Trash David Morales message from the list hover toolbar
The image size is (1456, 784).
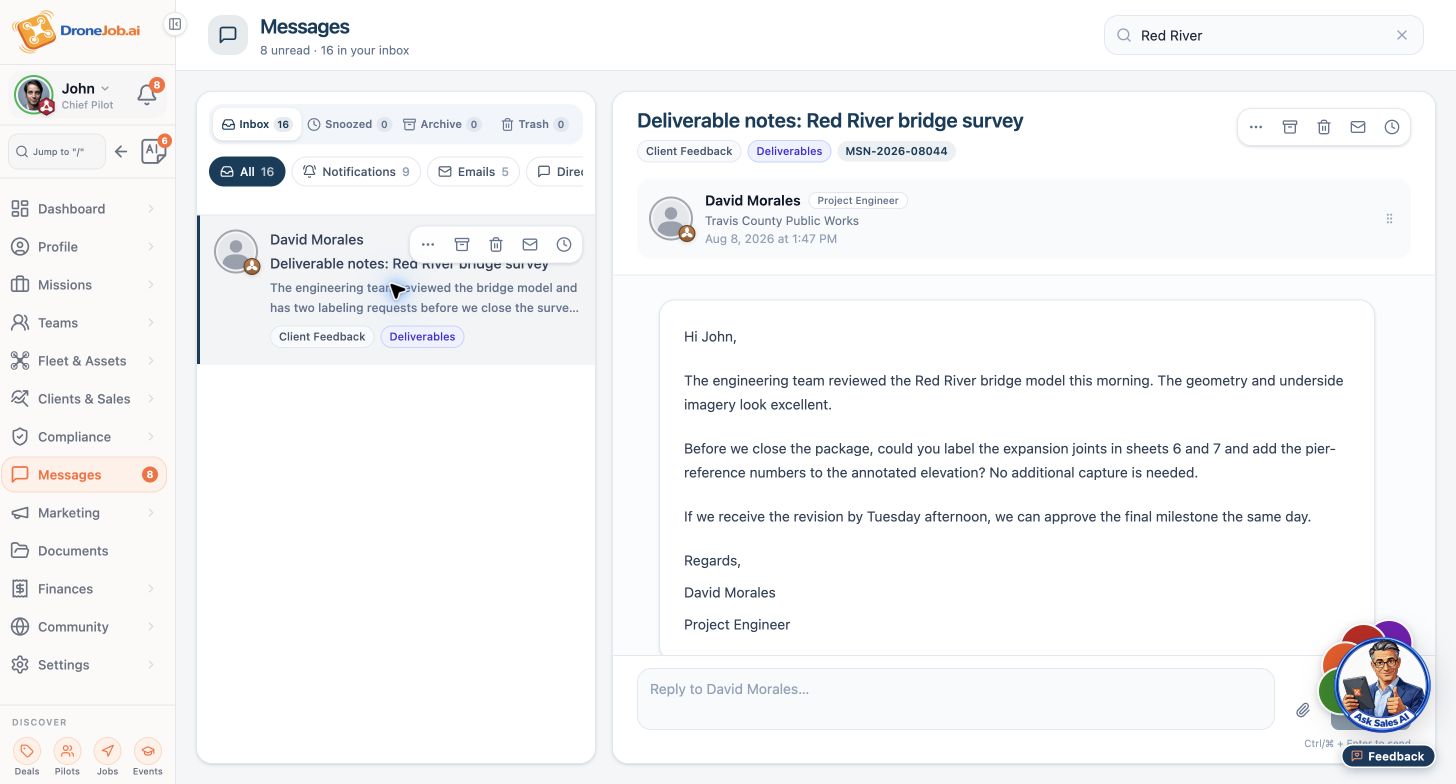coord(496,244)
